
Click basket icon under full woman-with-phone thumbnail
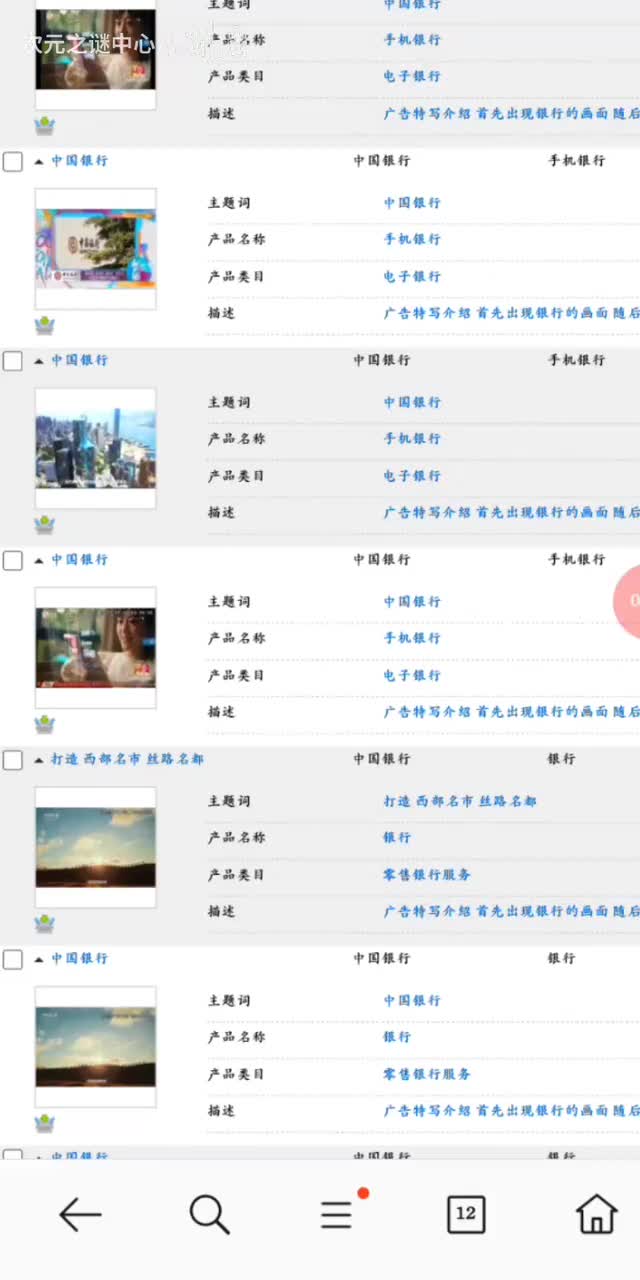(44, 724)
